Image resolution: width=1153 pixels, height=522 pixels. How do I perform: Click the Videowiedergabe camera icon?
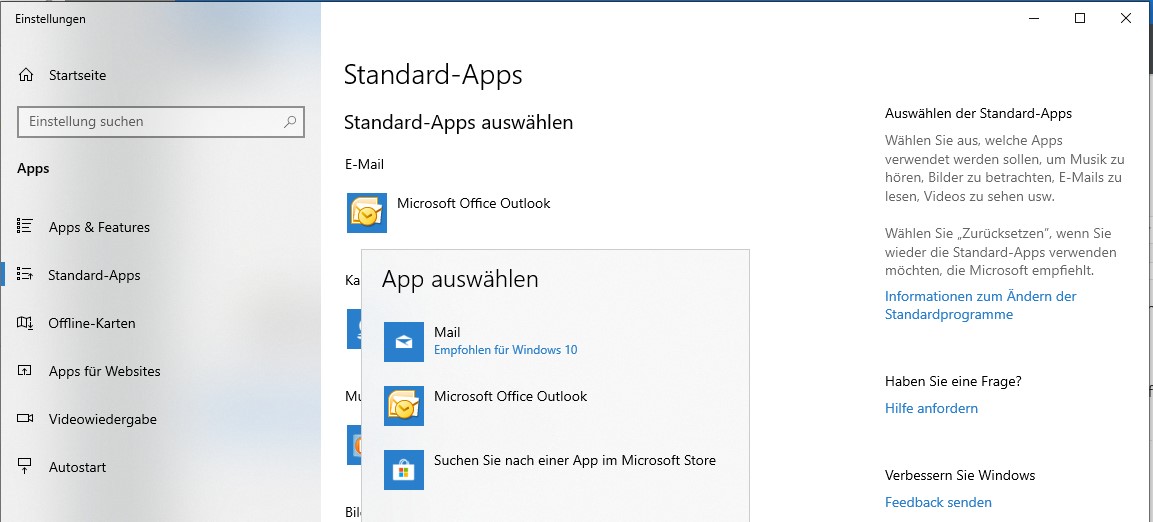click(x=24, y=419)
